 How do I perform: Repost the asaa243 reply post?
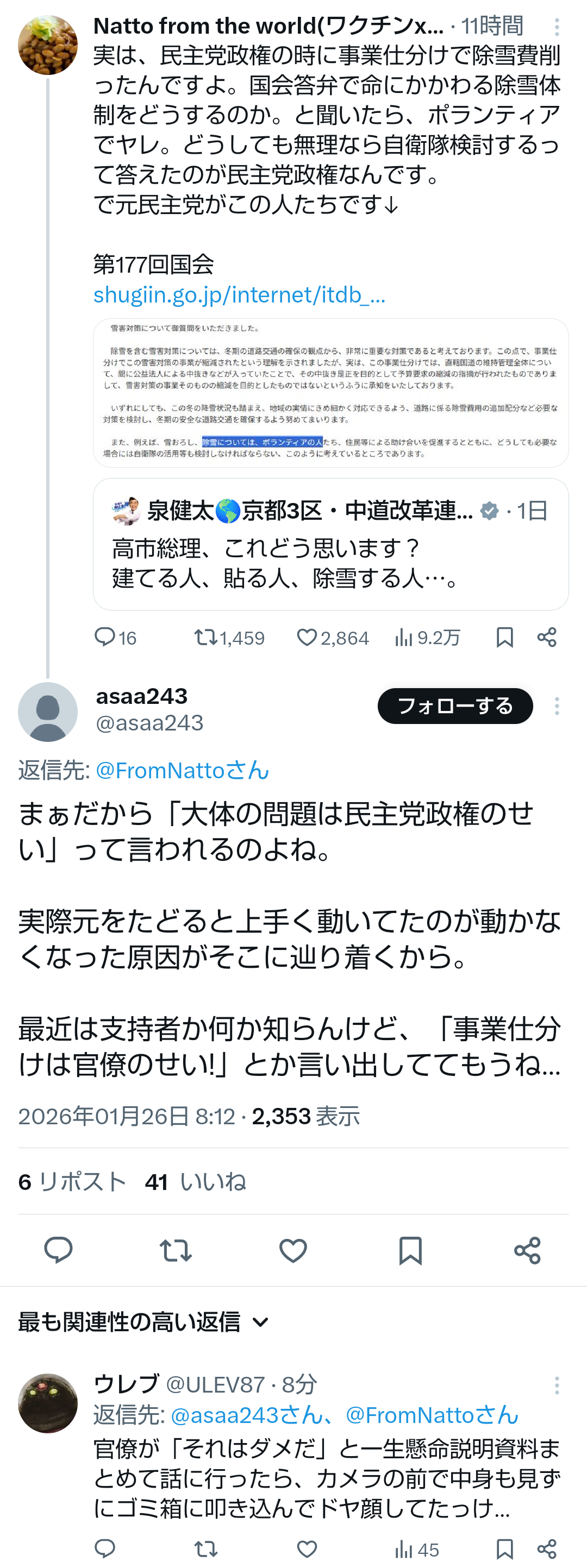click(176, 1251)
